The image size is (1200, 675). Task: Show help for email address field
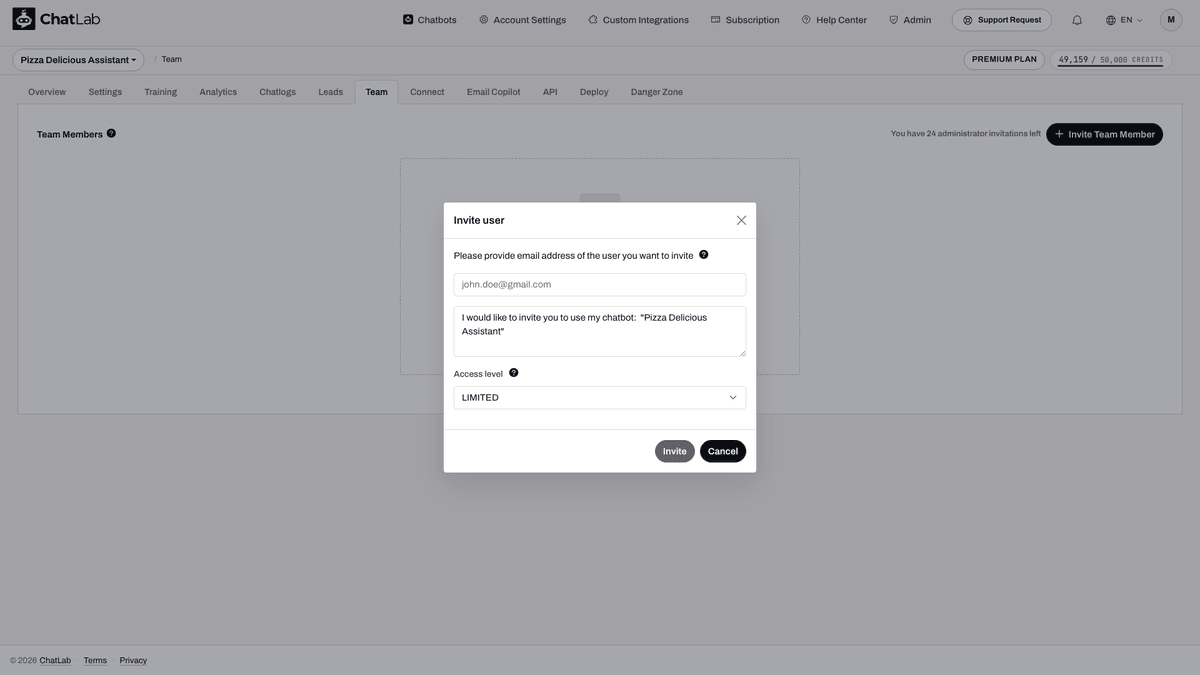click(x=704, y=255)
